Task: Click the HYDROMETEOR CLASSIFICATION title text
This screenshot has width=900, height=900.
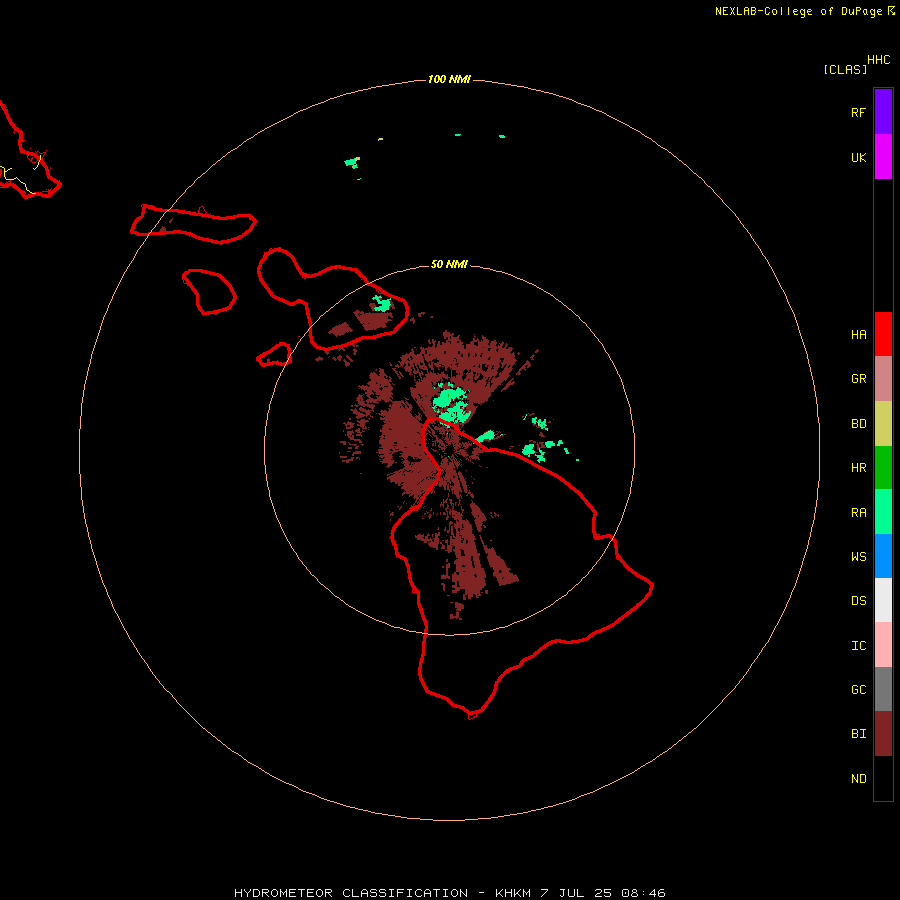Action: (351, 893)
